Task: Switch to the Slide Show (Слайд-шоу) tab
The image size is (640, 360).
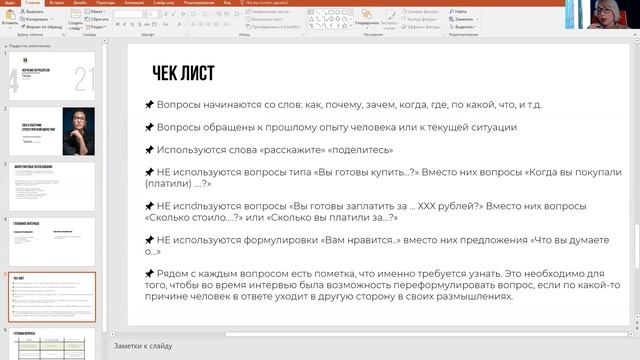Action: (x=164, y=2)
